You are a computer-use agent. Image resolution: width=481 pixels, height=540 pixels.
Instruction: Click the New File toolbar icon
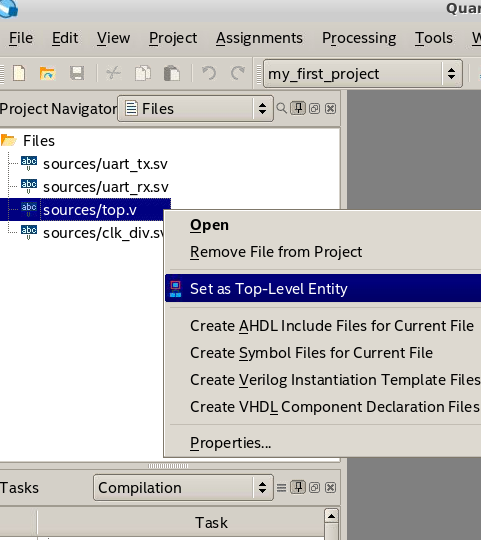tap(19, 73)
